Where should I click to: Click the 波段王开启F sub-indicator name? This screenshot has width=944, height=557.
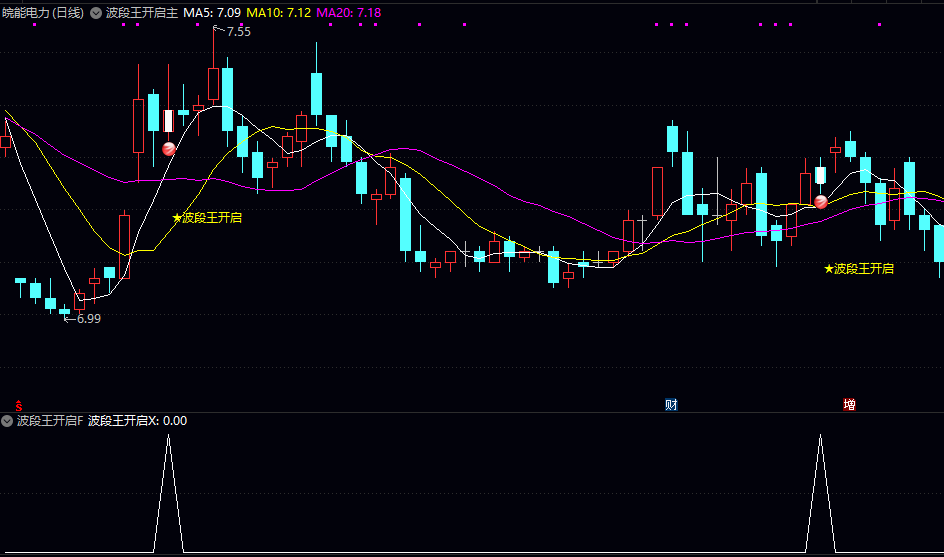[x=50, y=421]
